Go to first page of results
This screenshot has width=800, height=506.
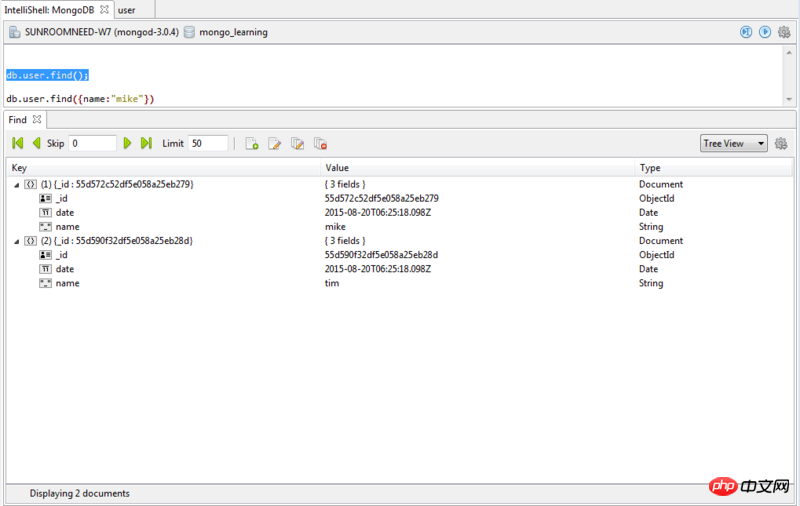(x=17, y=143)
